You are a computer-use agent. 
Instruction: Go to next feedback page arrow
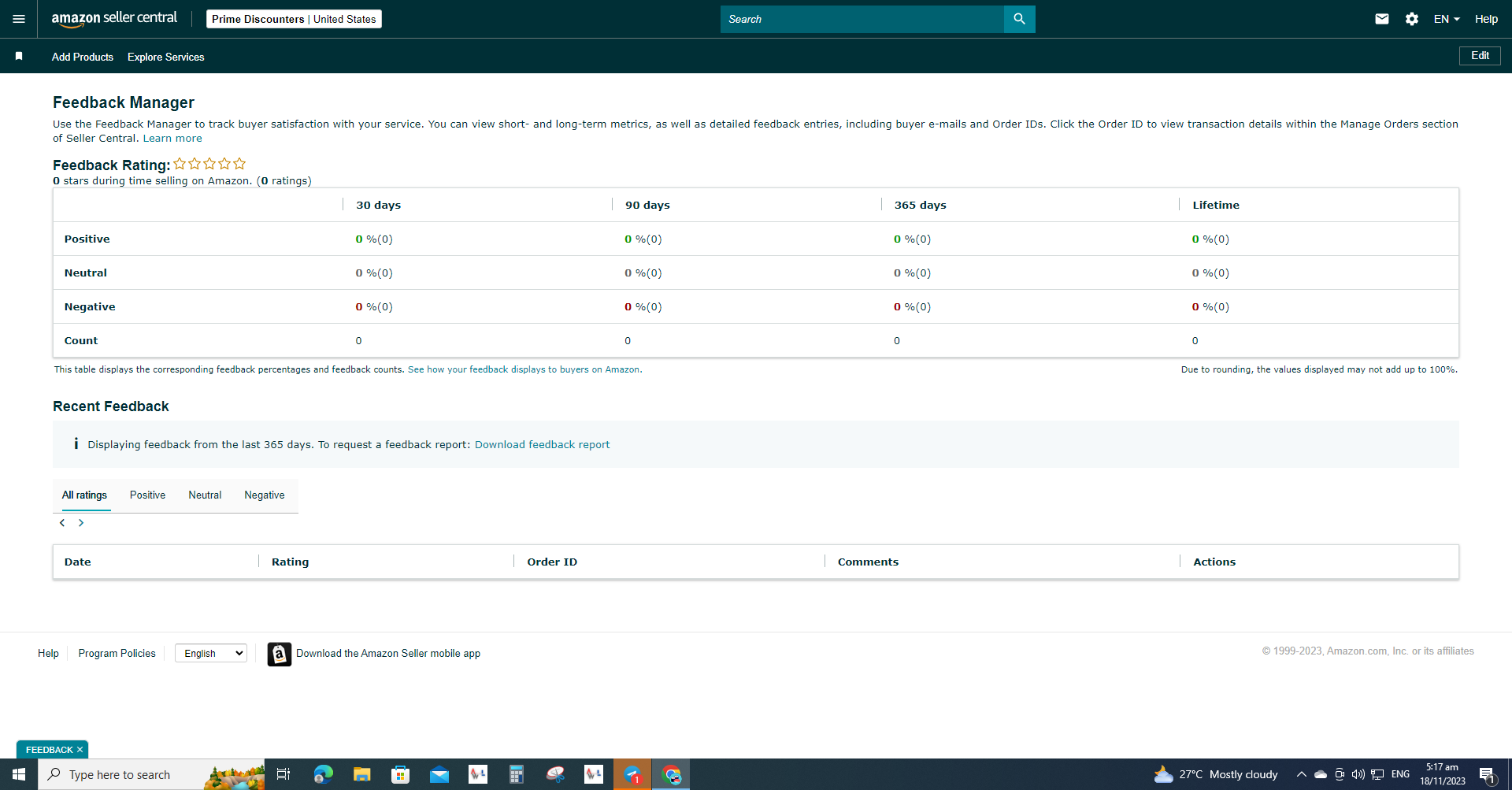(81, 523)
